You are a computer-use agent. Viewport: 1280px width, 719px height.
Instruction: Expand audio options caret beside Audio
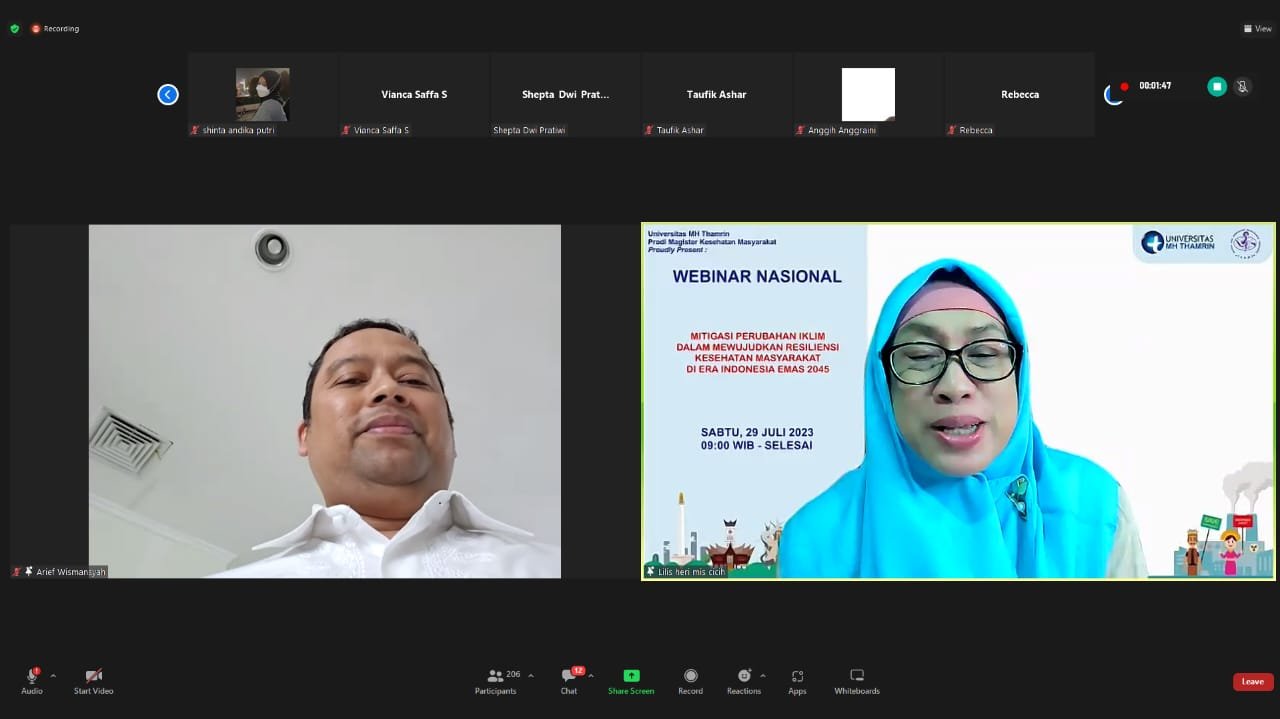pos(53,675)
